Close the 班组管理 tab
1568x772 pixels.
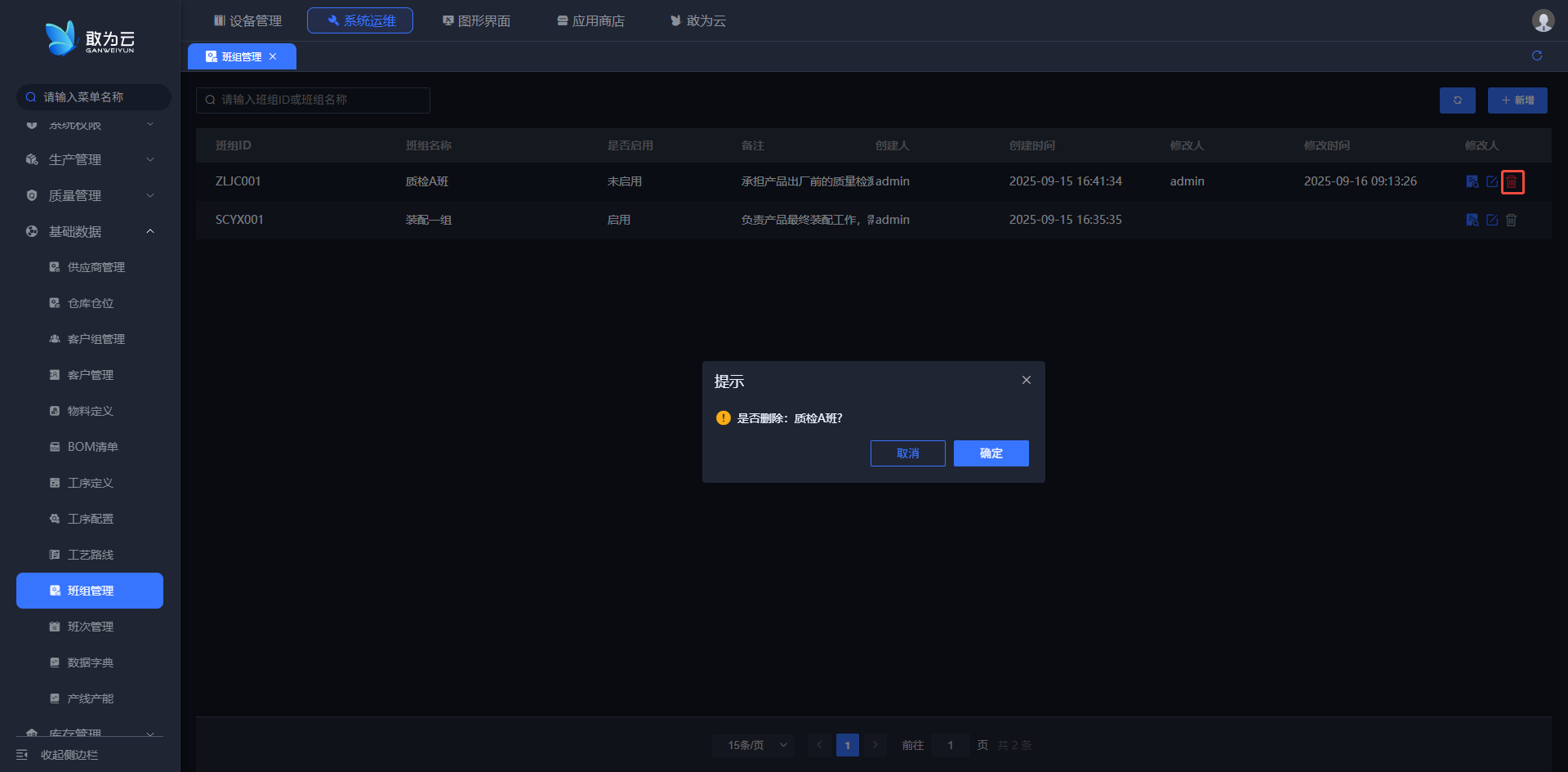[273, 56]
